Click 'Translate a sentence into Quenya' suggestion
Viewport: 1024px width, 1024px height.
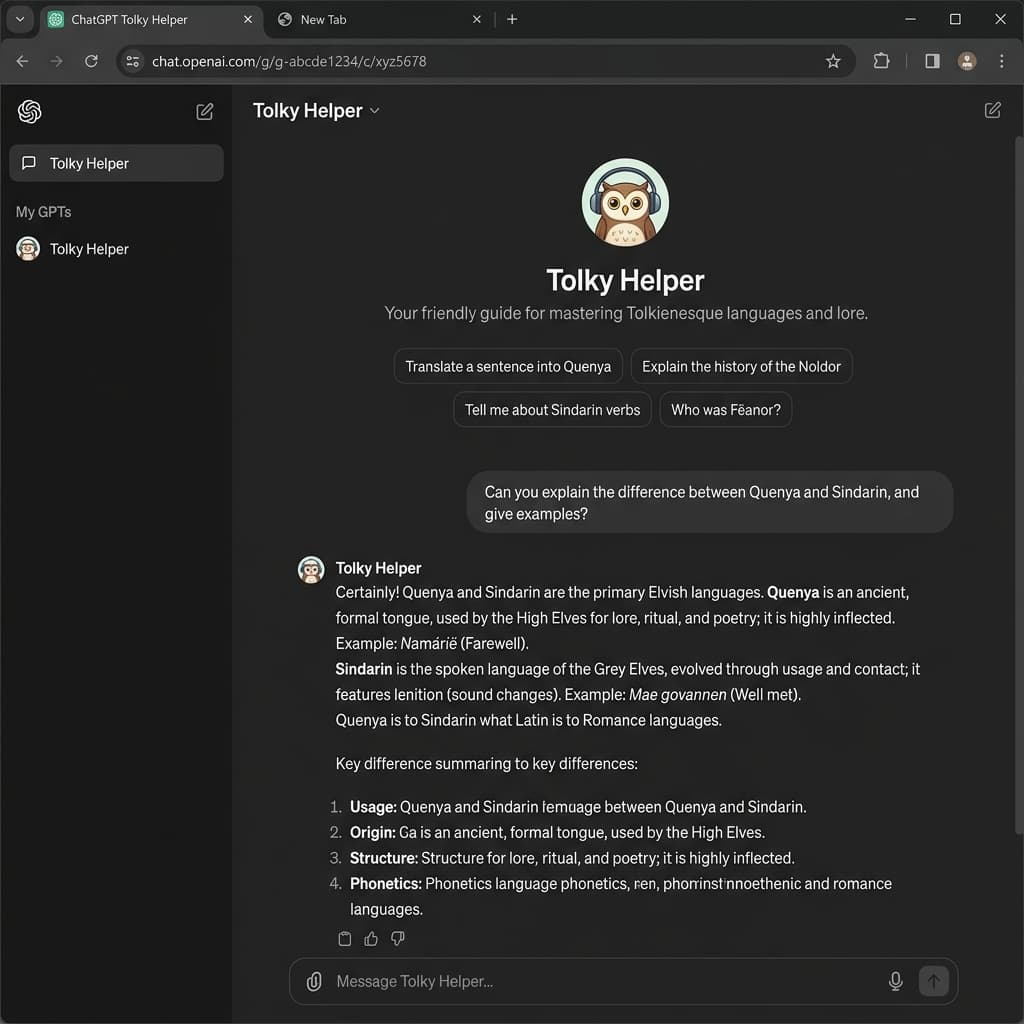[x=508, y=366]
